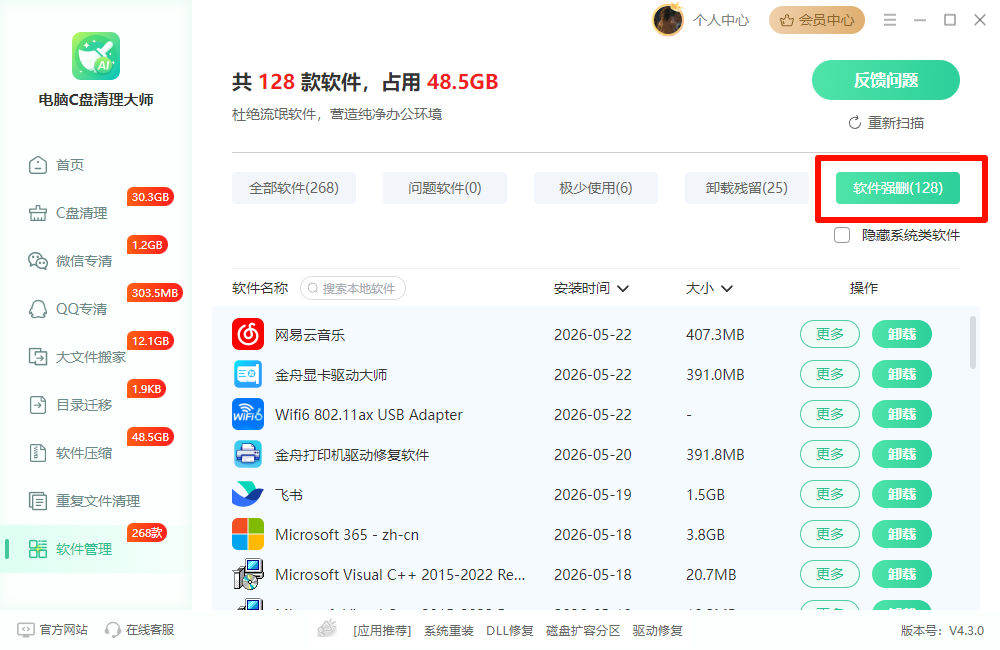Click the Microsoft Visual C++ 2015-2022 installer icon
The image size is (1000, 650).
(x=248, y=574)
